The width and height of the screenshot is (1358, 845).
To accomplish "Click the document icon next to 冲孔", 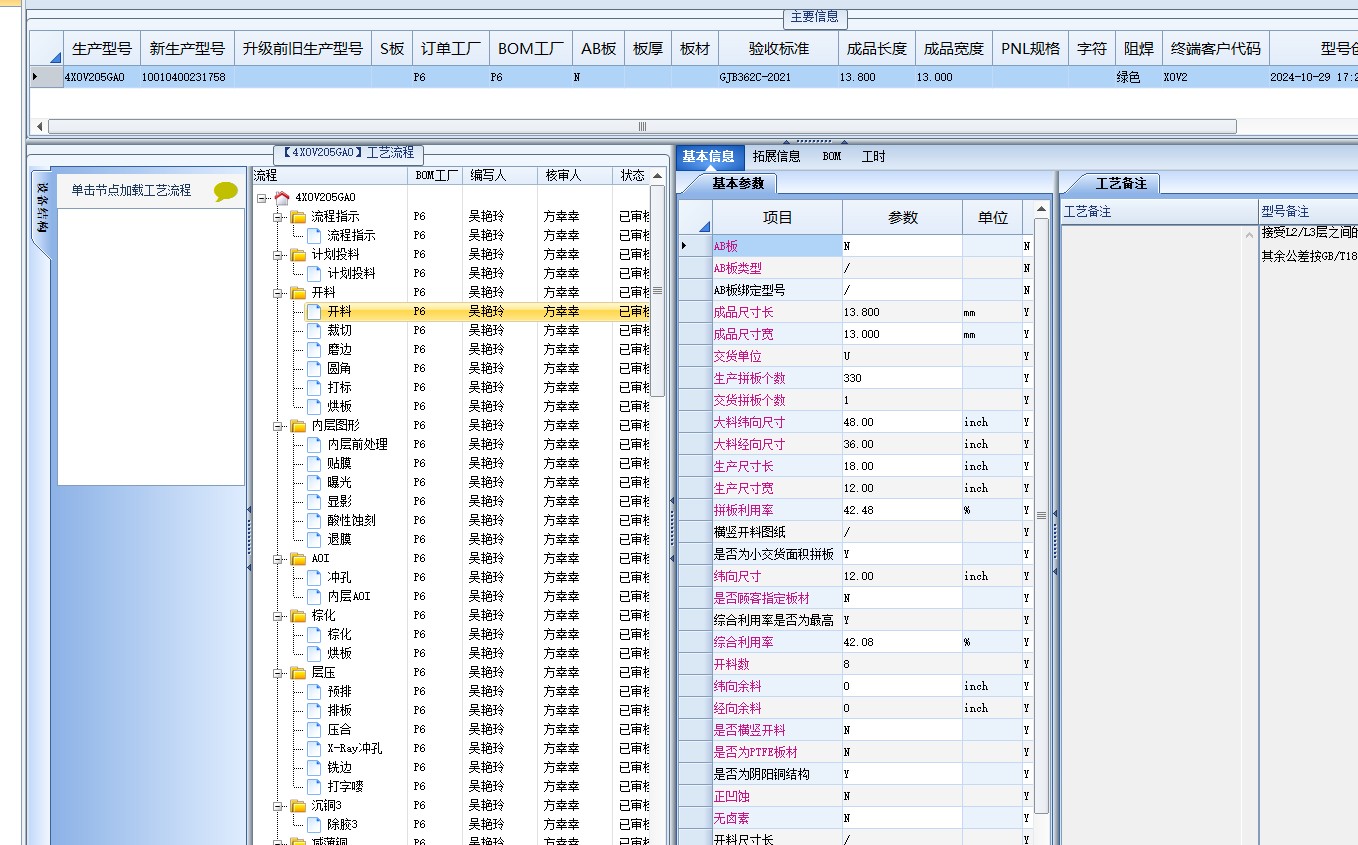I will tap(314, 577).
